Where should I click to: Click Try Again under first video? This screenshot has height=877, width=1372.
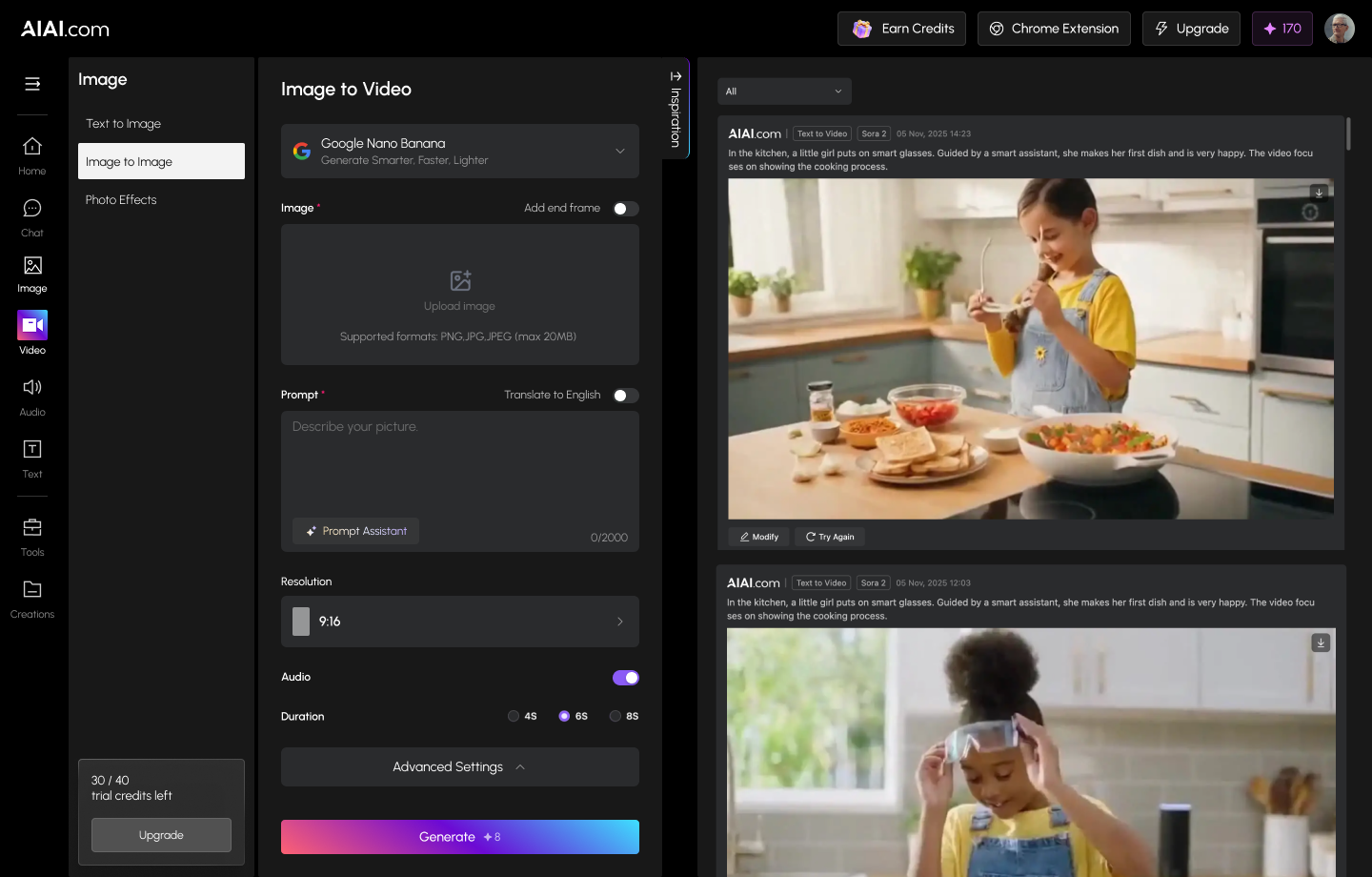[830, 537]
